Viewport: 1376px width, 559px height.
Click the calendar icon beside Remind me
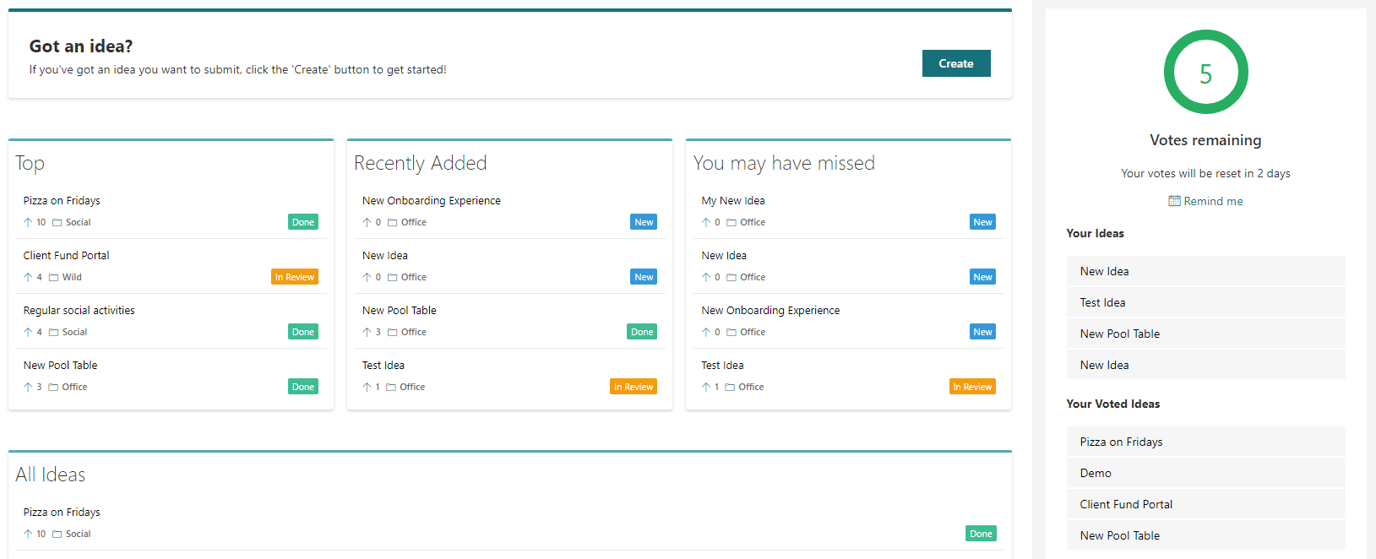tap(1174, 201)
